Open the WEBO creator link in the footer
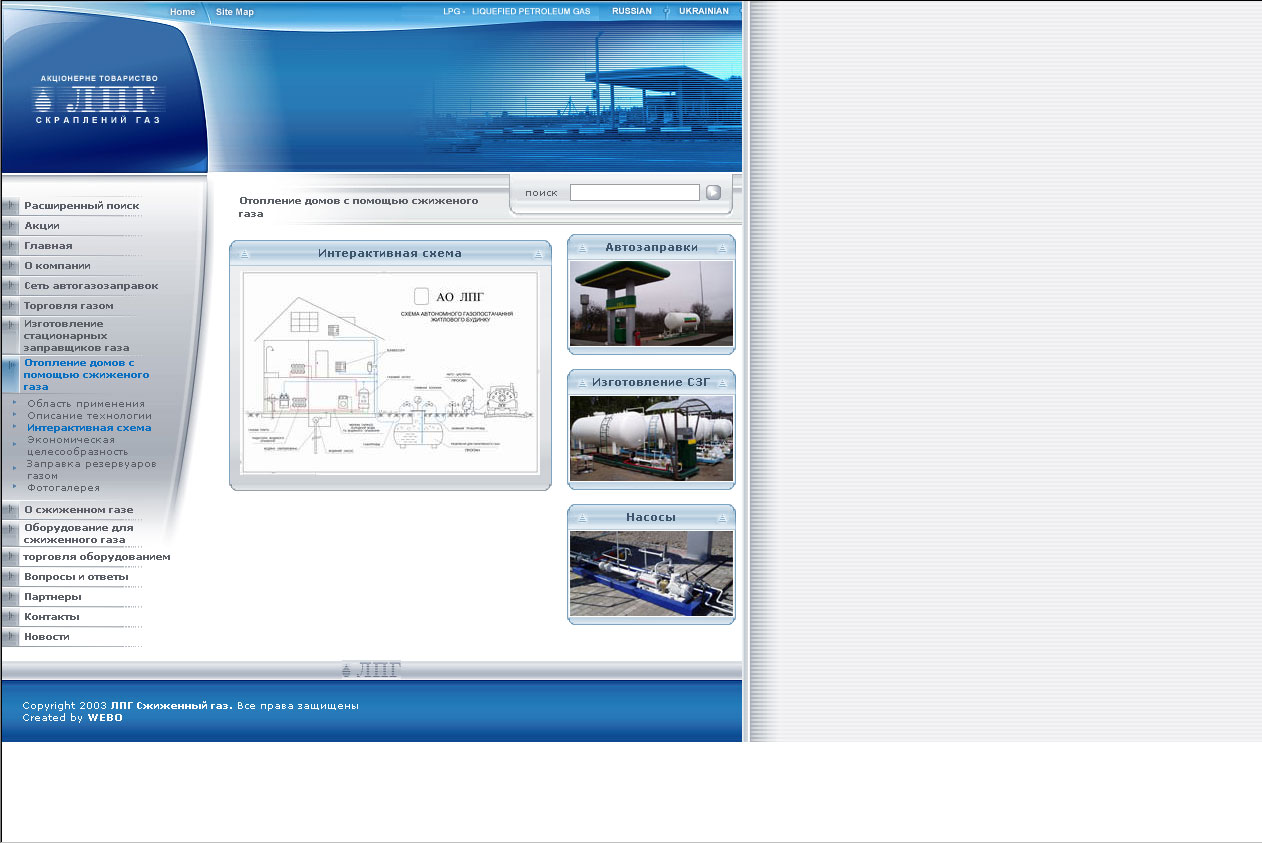 coord(105,718)
